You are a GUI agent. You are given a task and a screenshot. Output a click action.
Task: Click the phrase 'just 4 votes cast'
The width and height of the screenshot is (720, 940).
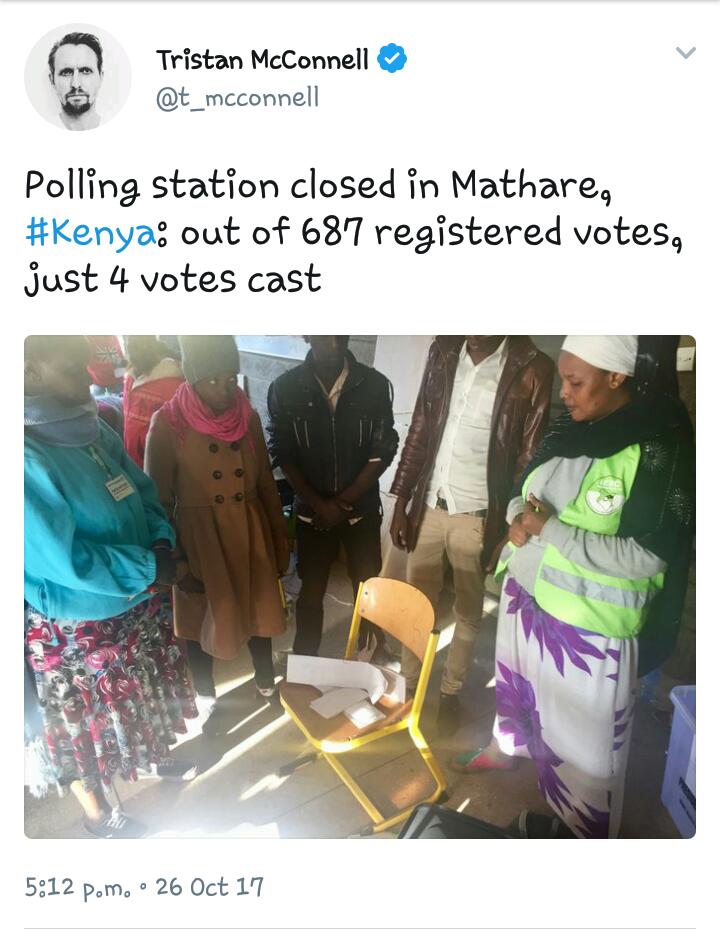tap(173, 279)
